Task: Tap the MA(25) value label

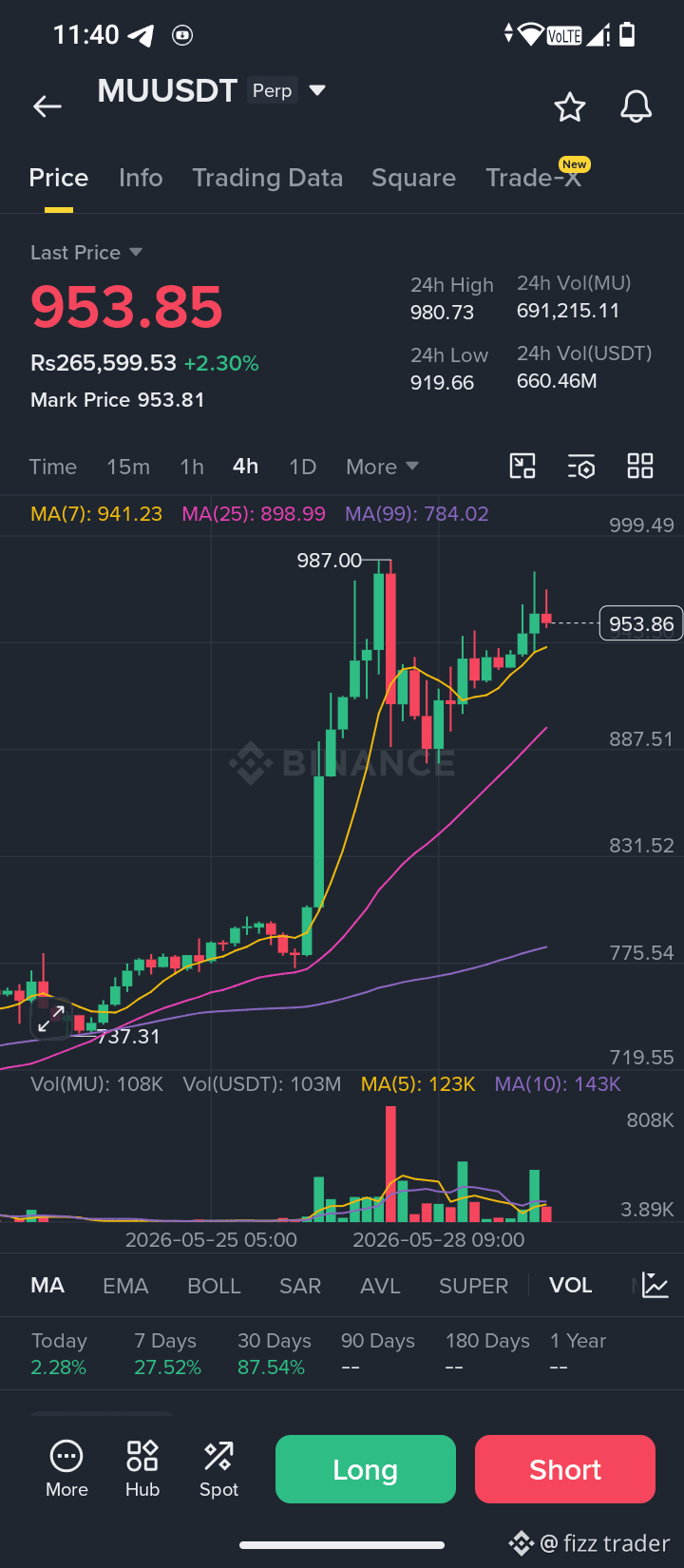Action: coord(254,514)
